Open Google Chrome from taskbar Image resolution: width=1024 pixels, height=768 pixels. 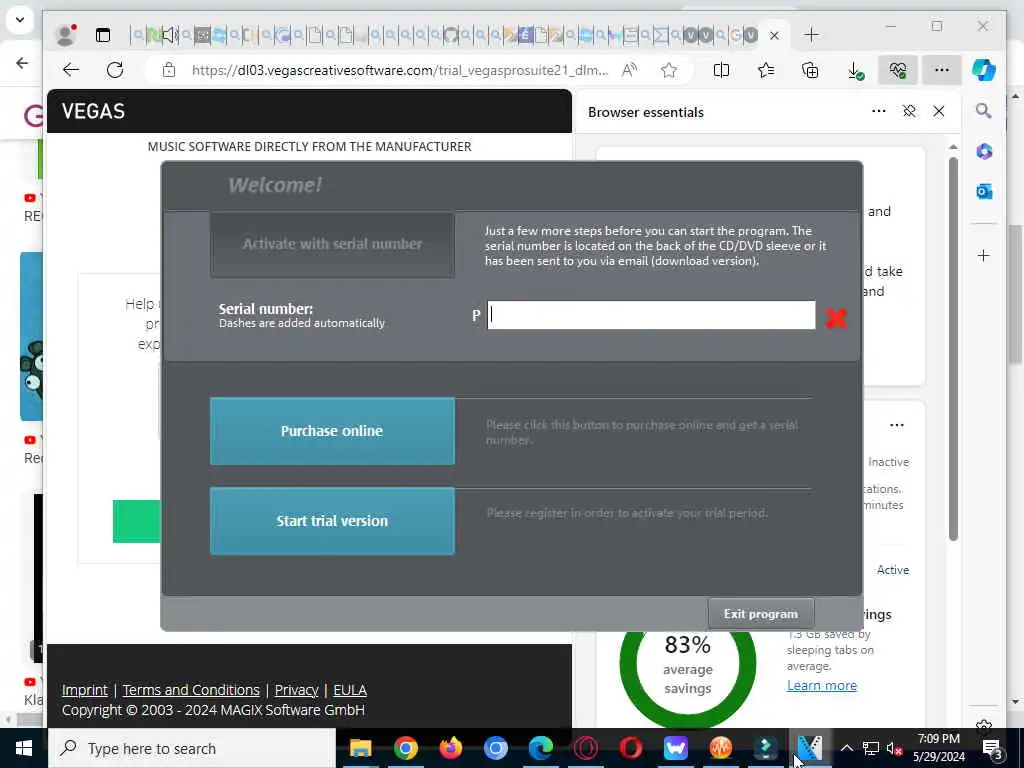[406, 748]
